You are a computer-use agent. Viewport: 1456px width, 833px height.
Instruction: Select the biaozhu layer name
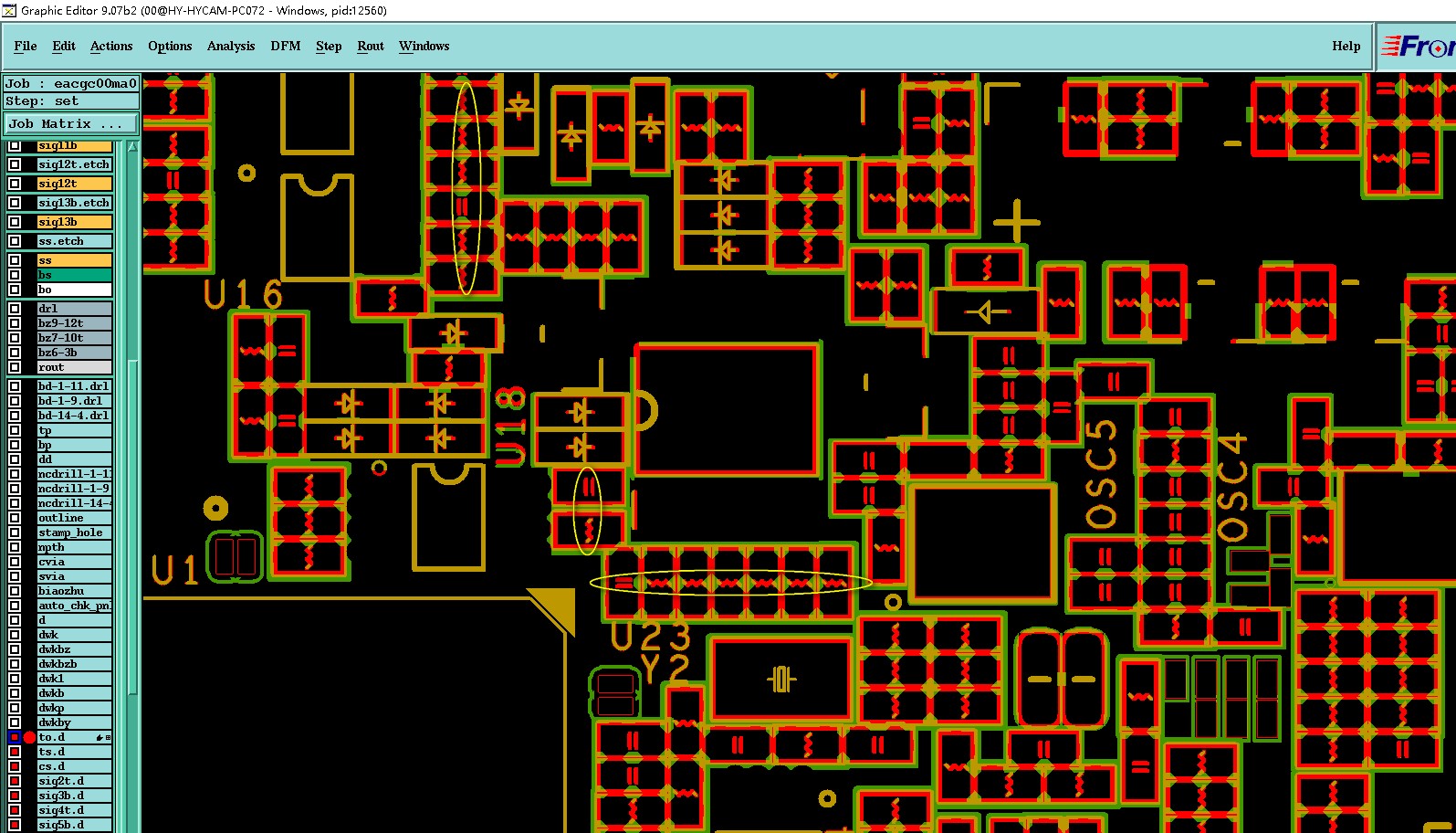(x=74, y=591)
